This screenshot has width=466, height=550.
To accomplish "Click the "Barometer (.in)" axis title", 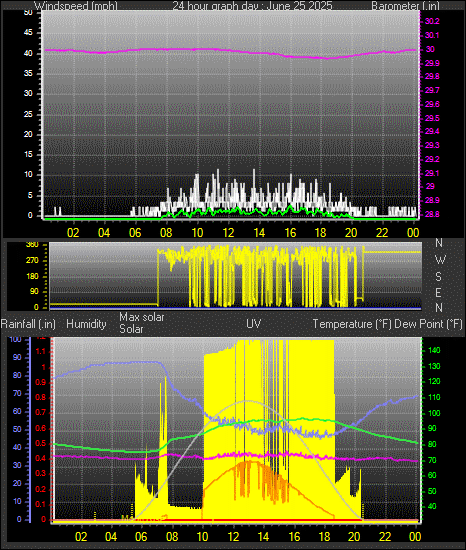I will pyautogui.click(x=405, y=6).
